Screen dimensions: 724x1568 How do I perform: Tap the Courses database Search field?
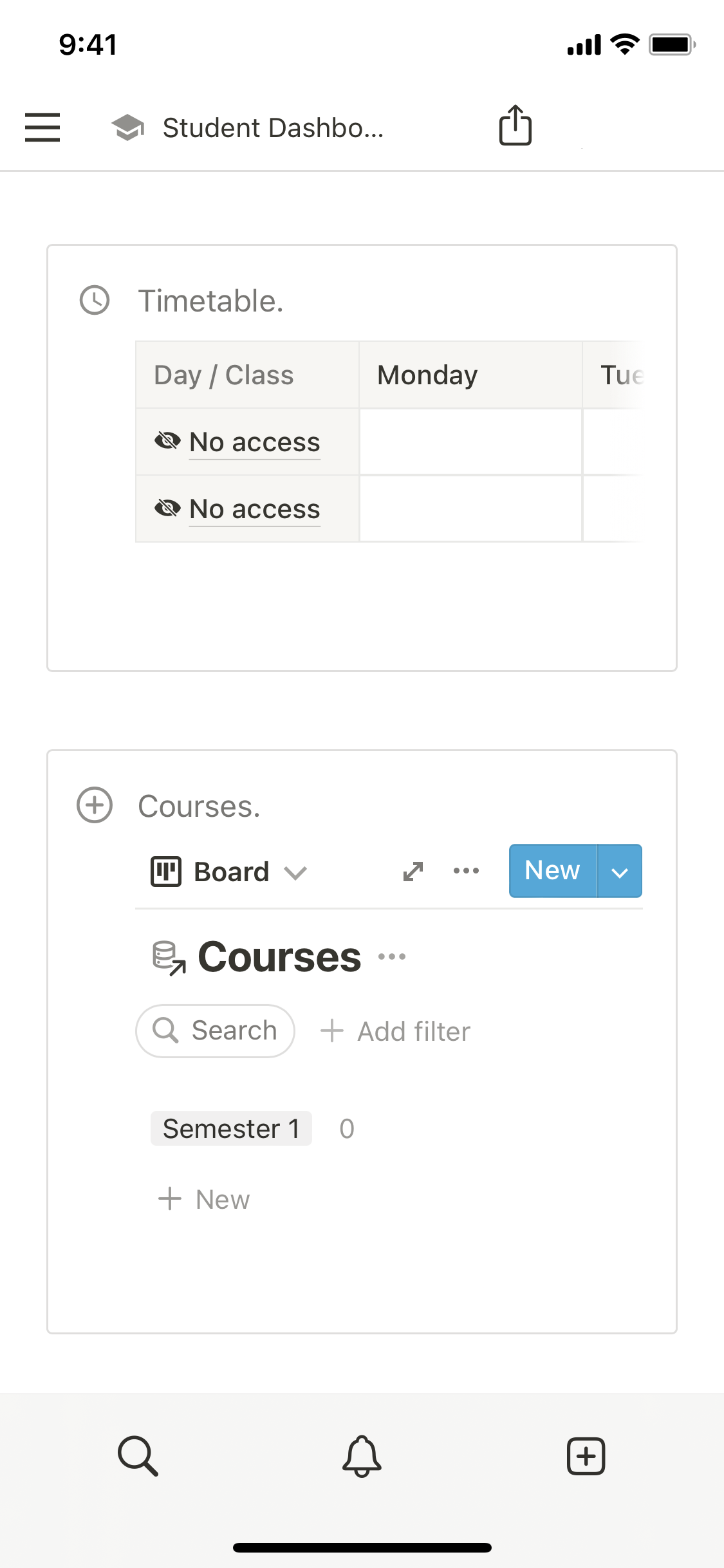pos(216,1031)
